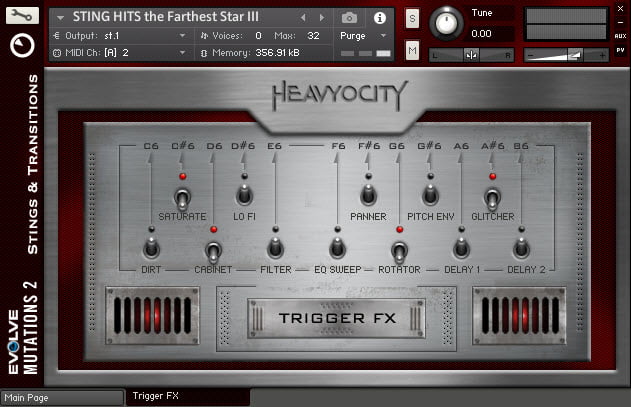This screenshot has width=631, height=407.
Task: Open the wrench instrument edit icon
Action: click(x=22, y=15)
